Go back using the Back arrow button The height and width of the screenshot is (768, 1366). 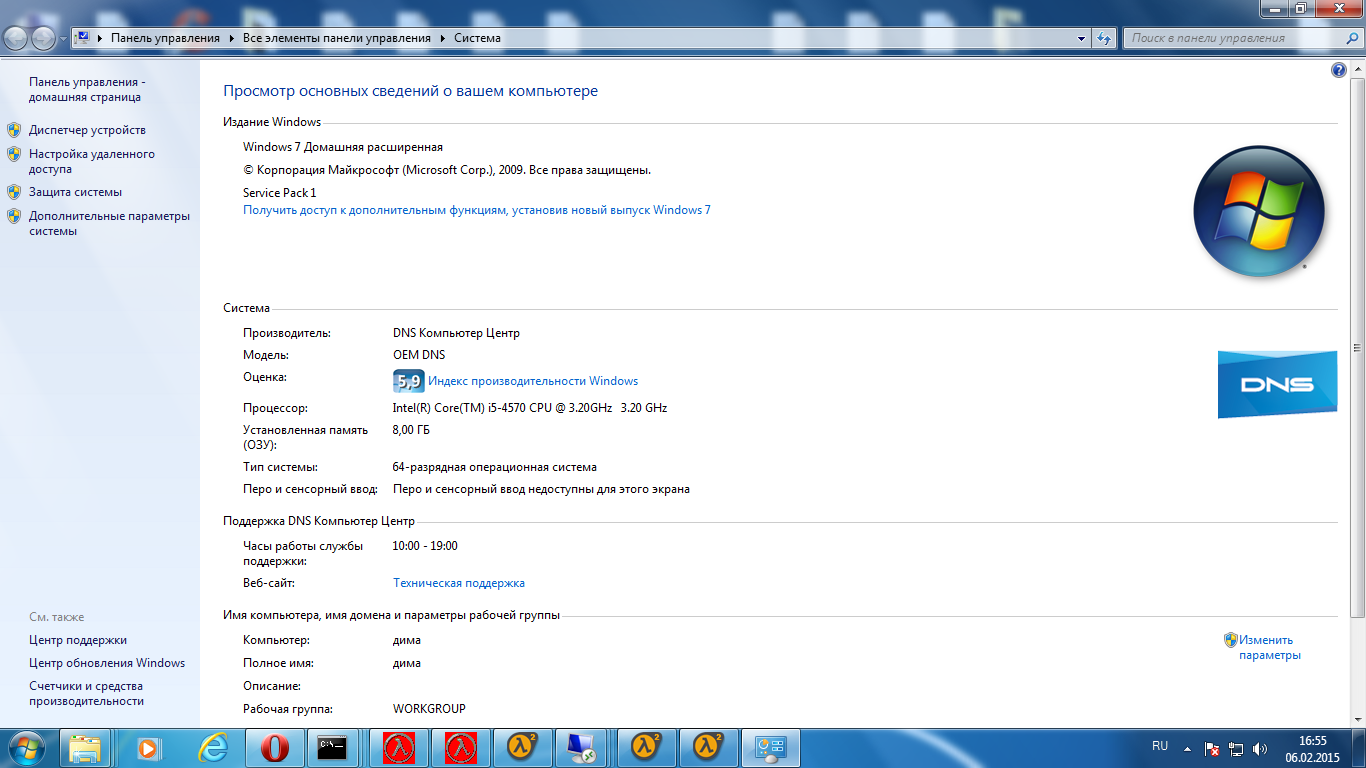point(17,39)
